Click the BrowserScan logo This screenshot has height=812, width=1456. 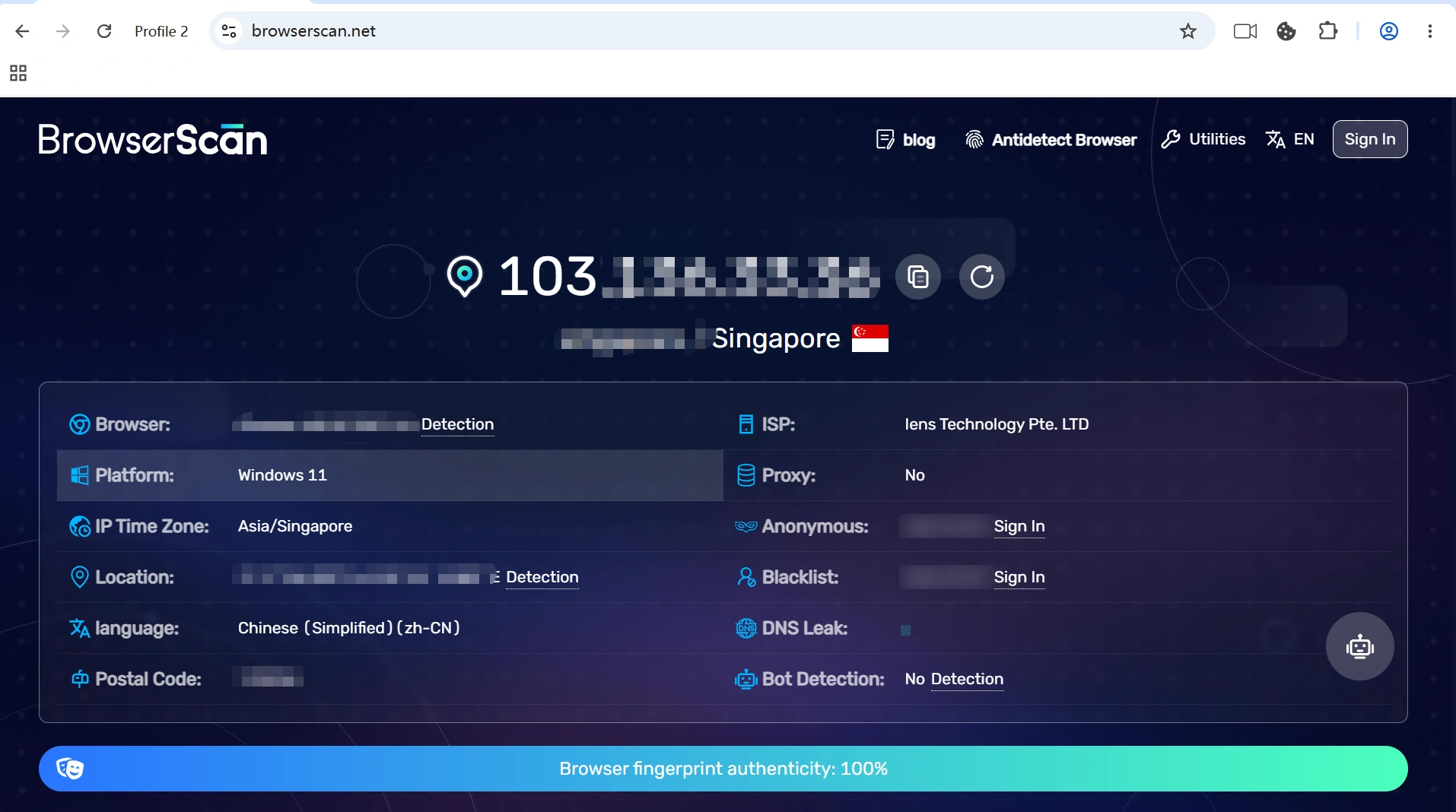[x=153, y=140]
